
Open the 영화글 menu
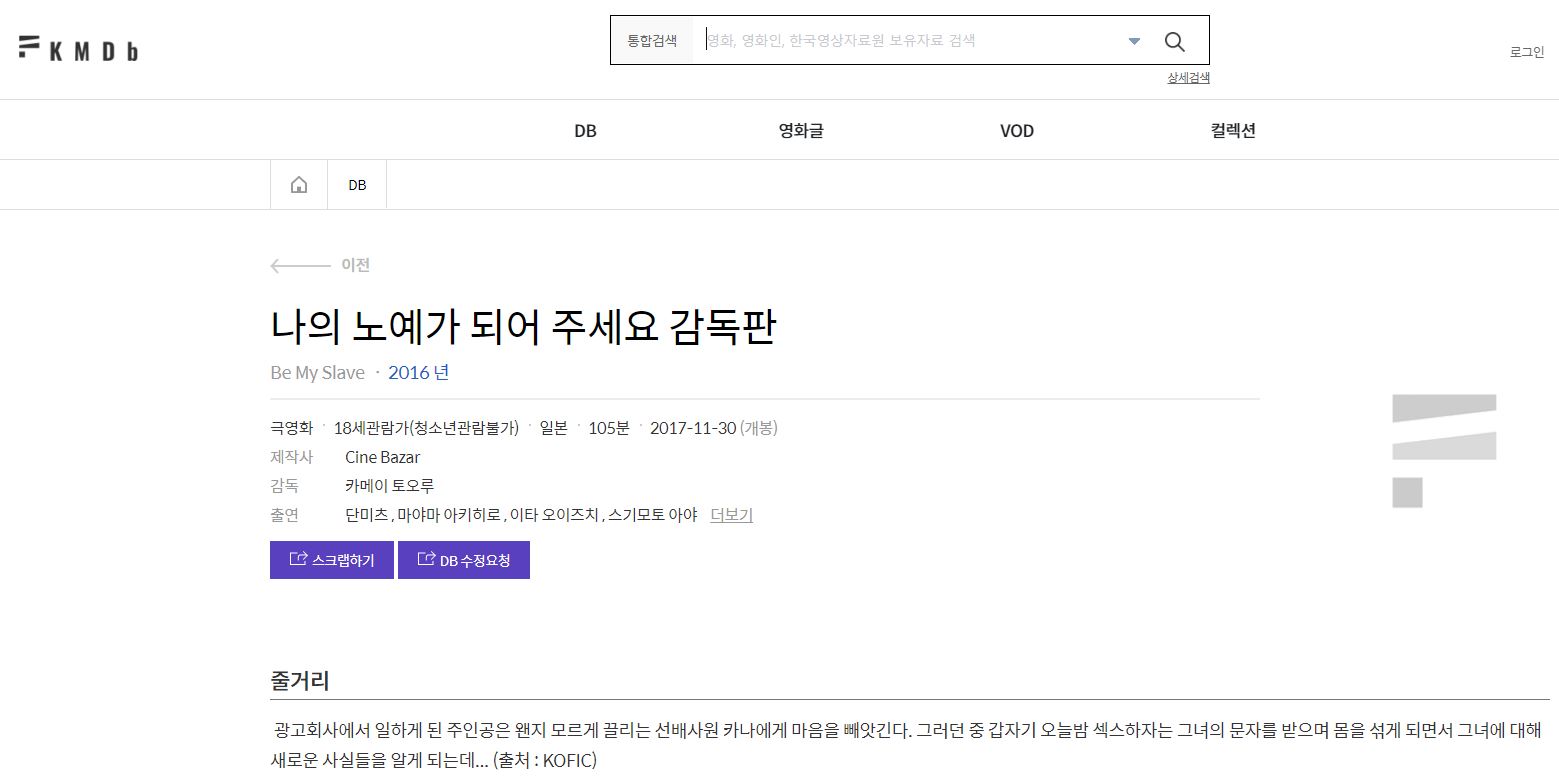coord(801,131)
